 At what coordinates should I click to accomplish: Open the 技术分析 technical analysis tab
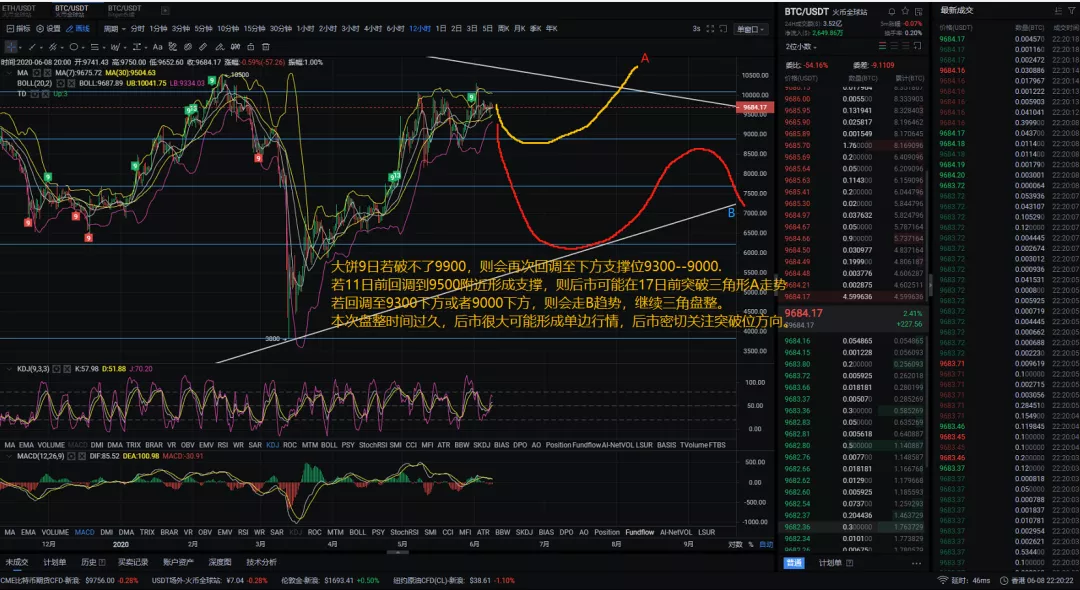pyautogui.click(x=262, y=562)
